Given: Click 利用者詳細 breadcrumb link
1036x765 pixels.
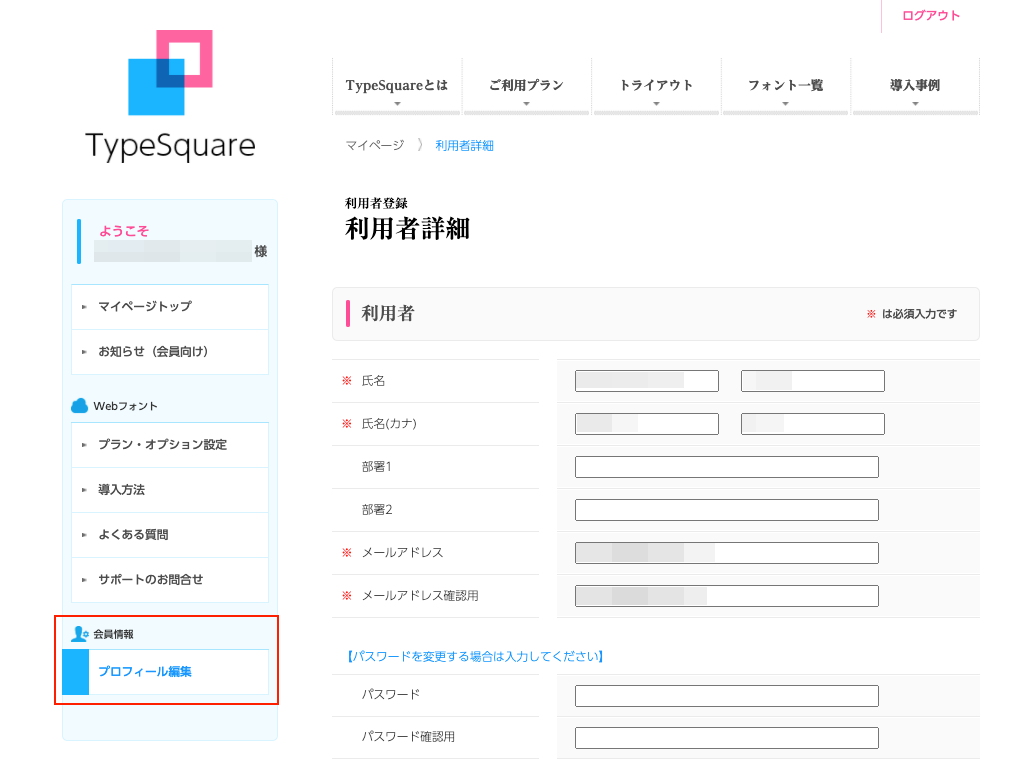Looking at the screenshot, I should pos(464,145).
